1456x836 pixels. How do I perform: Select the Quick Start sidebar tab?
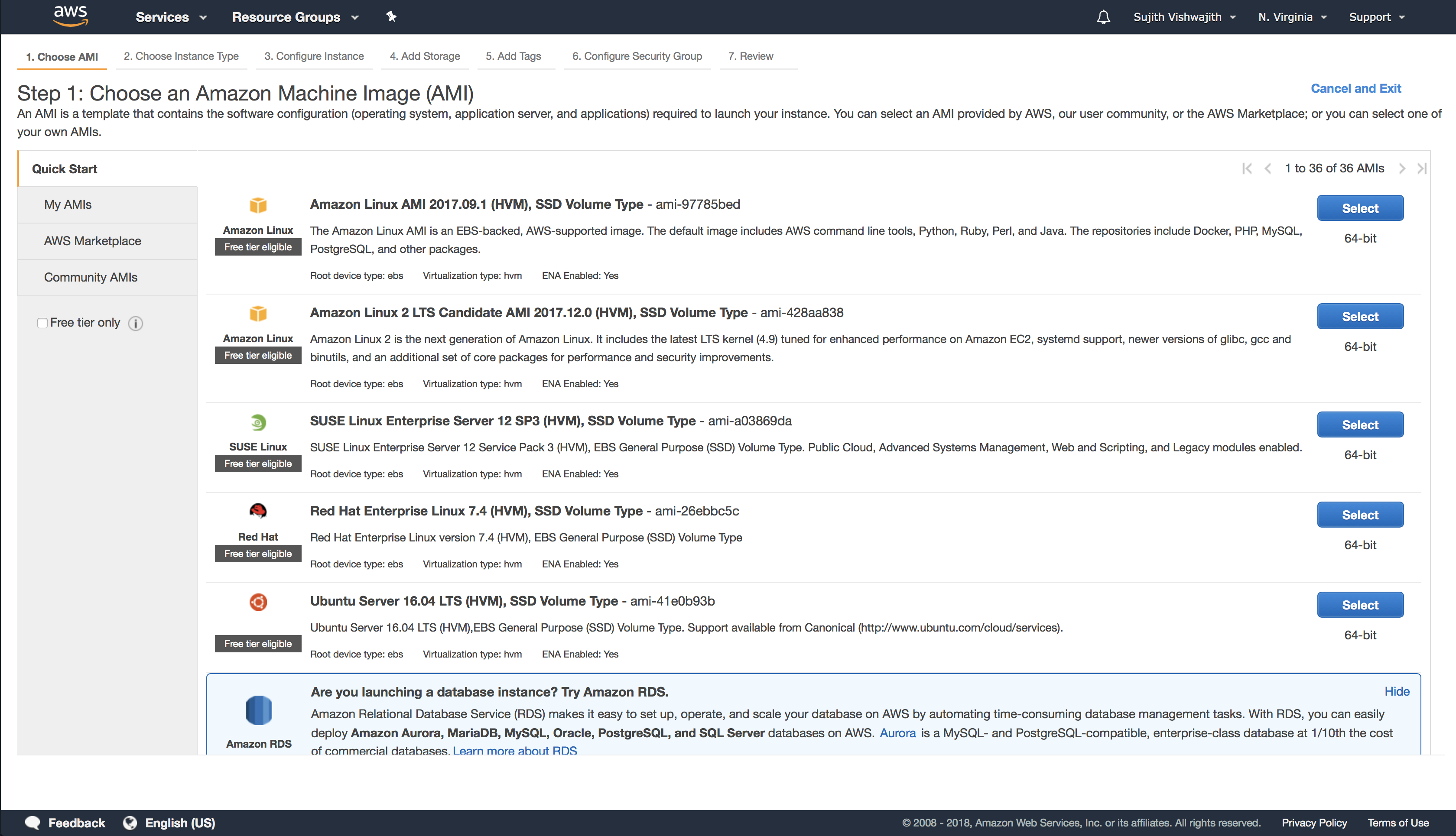point(107,169)
